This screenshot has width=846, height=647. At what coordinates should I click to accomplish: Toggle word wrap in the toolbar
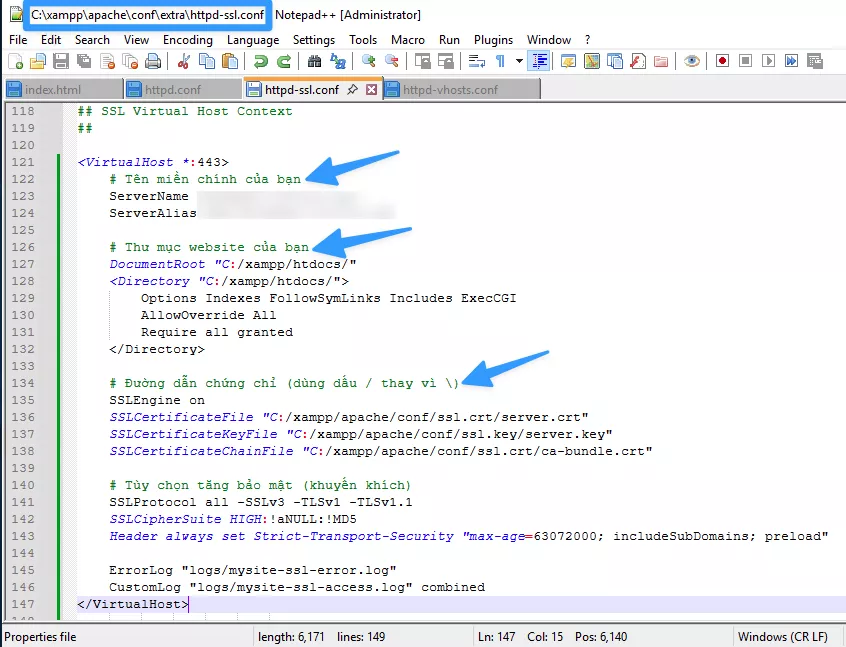pos(476,61)
